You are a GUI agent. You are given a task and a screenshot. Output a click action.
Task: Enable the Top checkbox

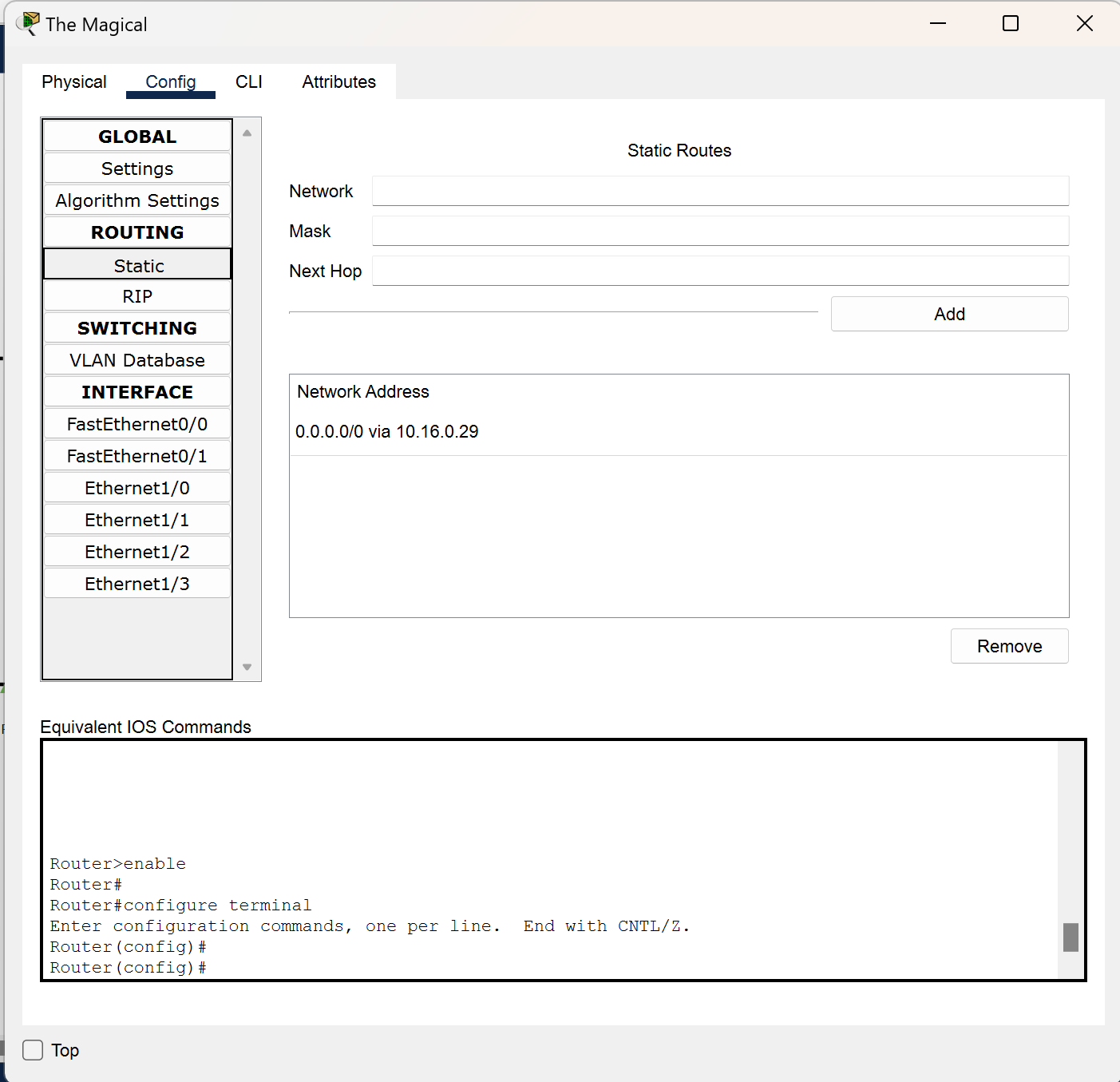point(32,1049)
